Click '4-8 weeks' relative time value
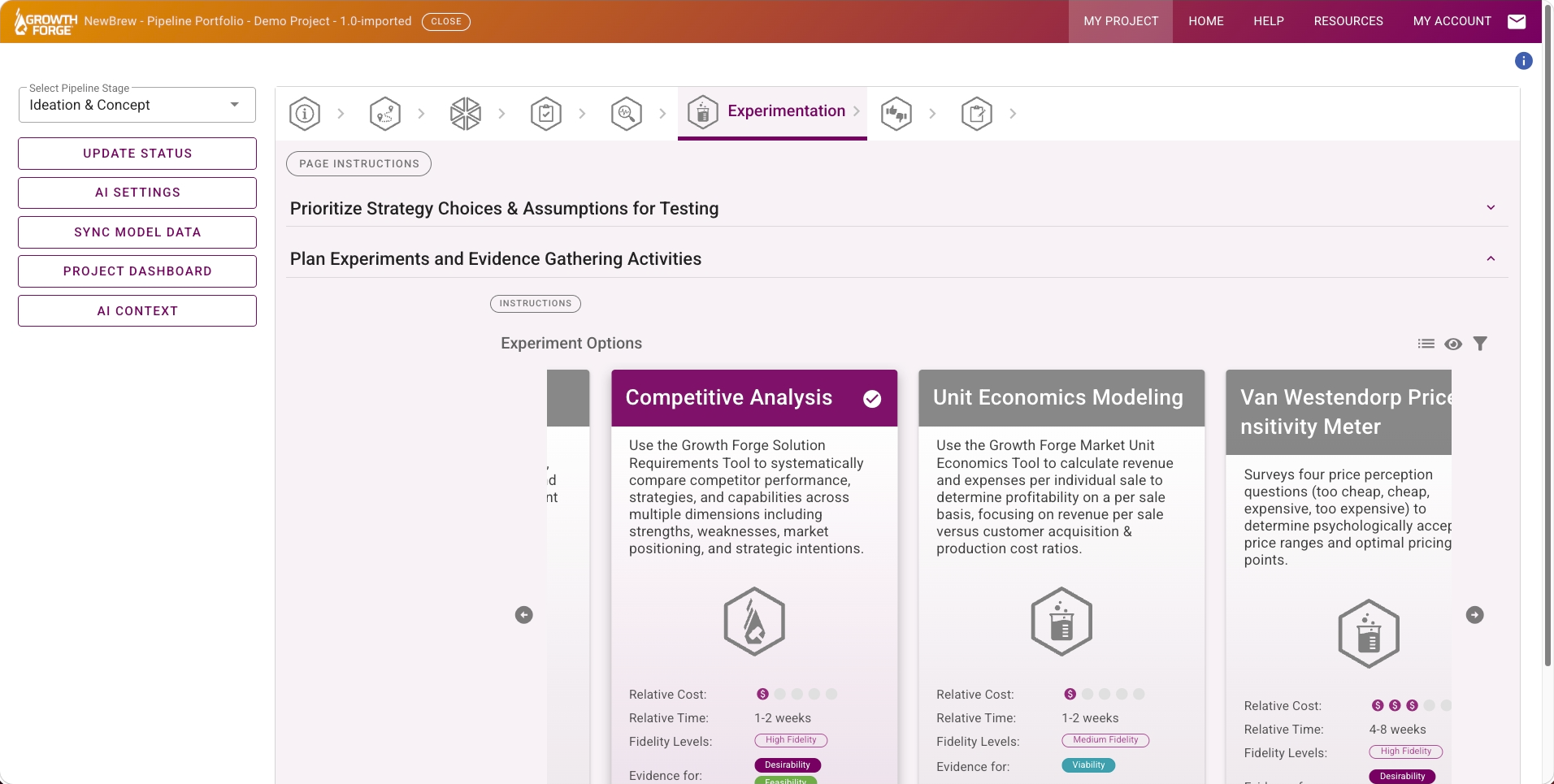1554x784 pixels. (x=1397, y=730)
